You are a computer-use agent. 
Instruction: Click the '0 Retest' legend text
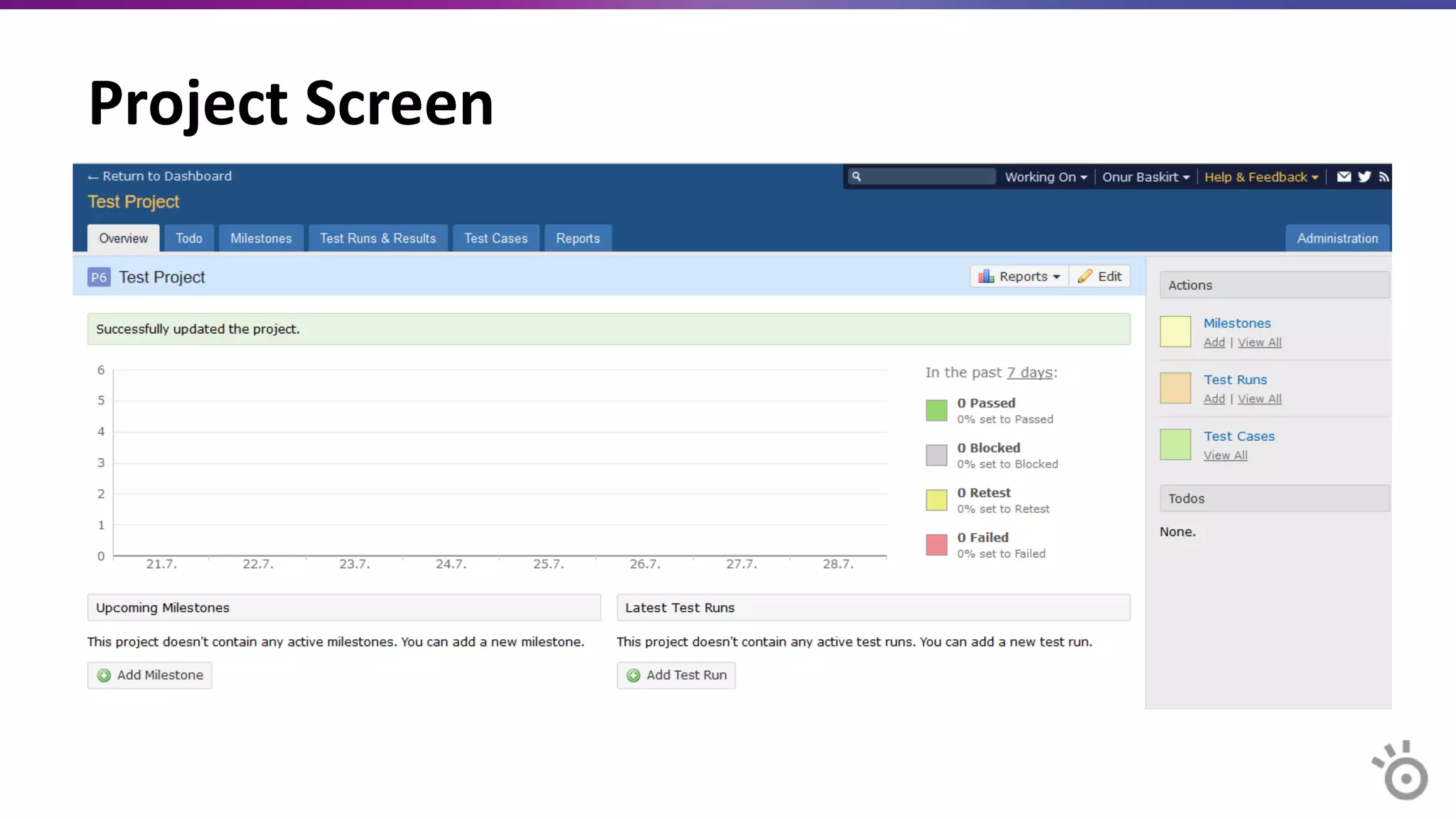click(983, 493)
